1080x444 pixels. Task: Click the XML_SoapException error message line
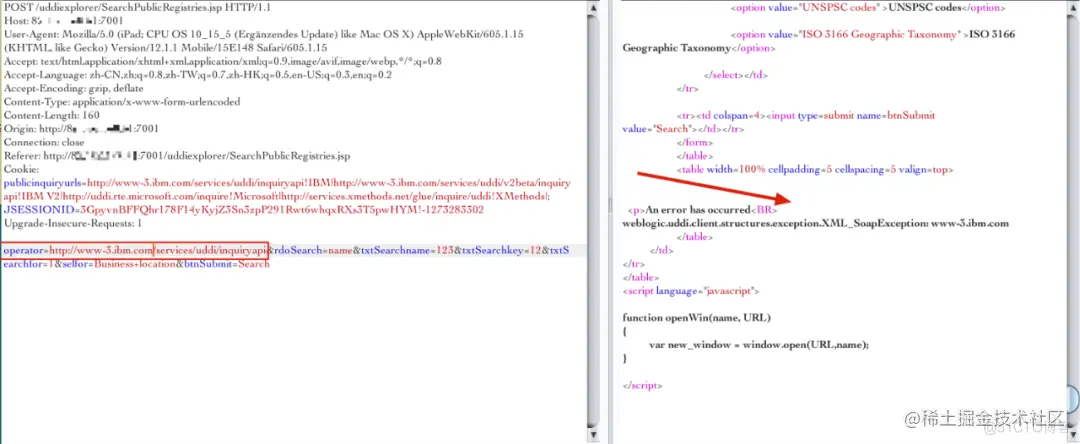[x=816, y=224]
